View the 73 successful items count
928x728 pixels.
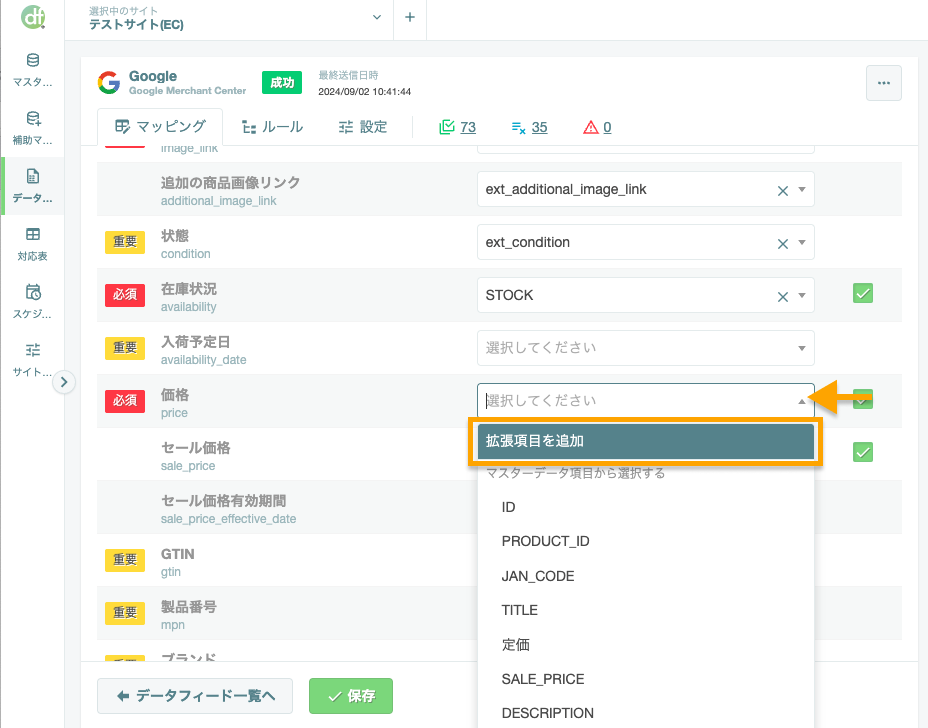457,127
